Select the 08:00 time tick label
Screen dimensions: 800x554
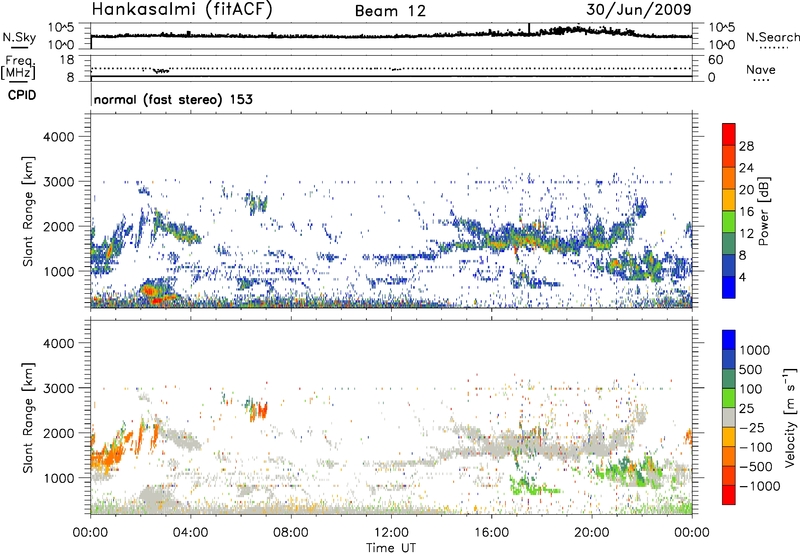pos(291,533)
